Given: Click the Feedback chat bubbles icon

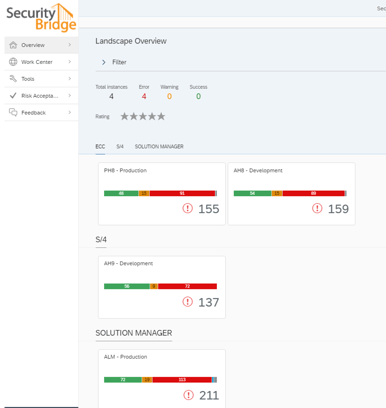Looking at the screenshot, I should pyautogui.click(x=13, y=112).
